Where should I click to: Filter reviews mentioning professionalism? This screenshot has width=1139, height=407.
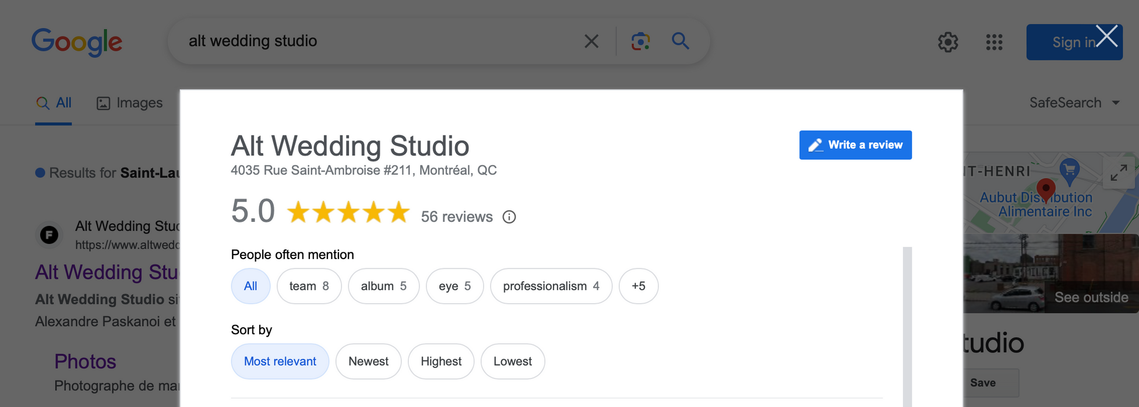pos(551,286)
